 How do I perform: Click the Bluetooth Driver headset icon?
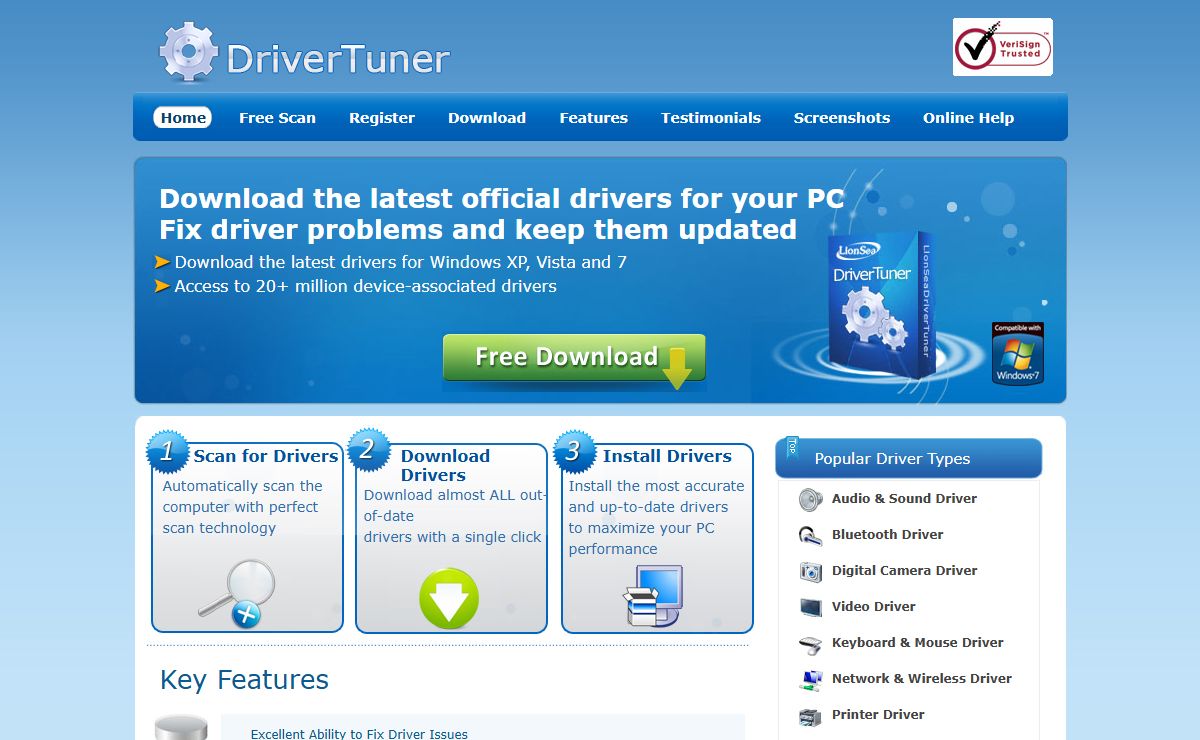[811, 535]
